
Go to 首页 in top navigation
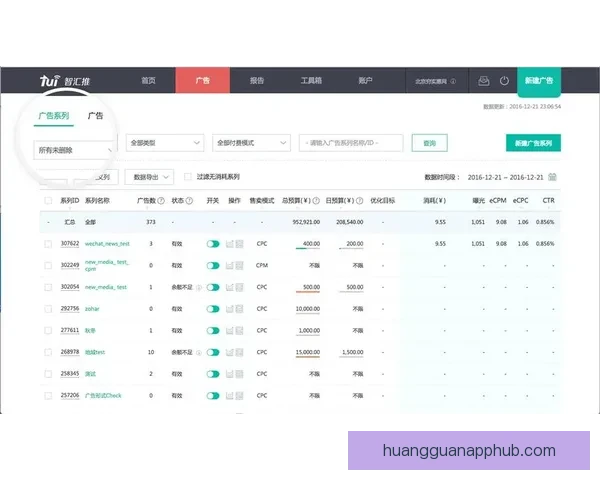coord(148,80)
